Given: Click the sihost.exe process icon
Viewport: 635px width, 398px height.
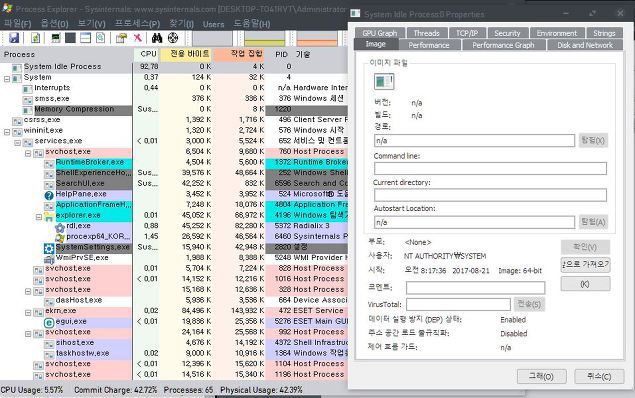Looking at the screenshot, I should (49, 344).
